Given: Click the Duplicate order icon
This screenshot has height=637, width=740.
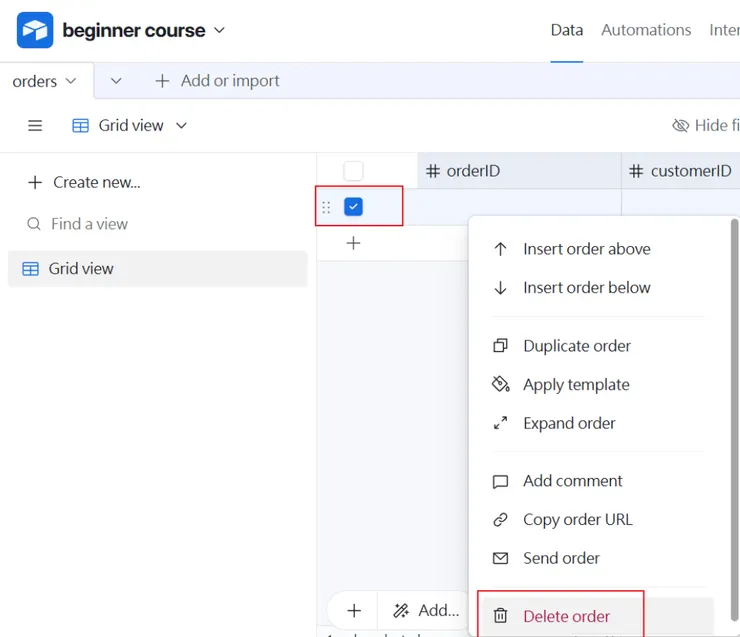Looking at the screenshot, I should 501,346.
